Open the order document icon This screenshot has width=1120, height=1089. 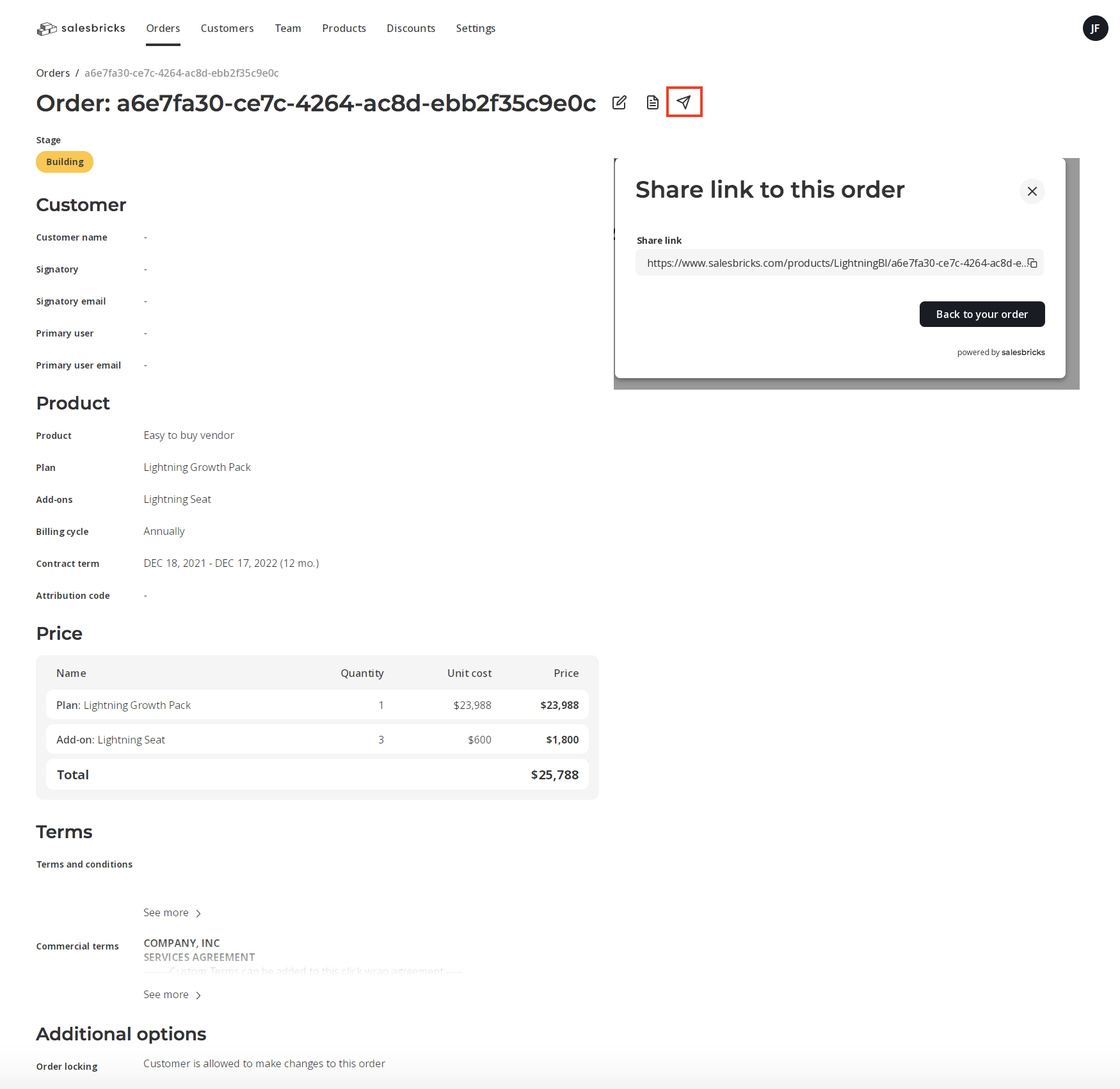coord(652,102)
